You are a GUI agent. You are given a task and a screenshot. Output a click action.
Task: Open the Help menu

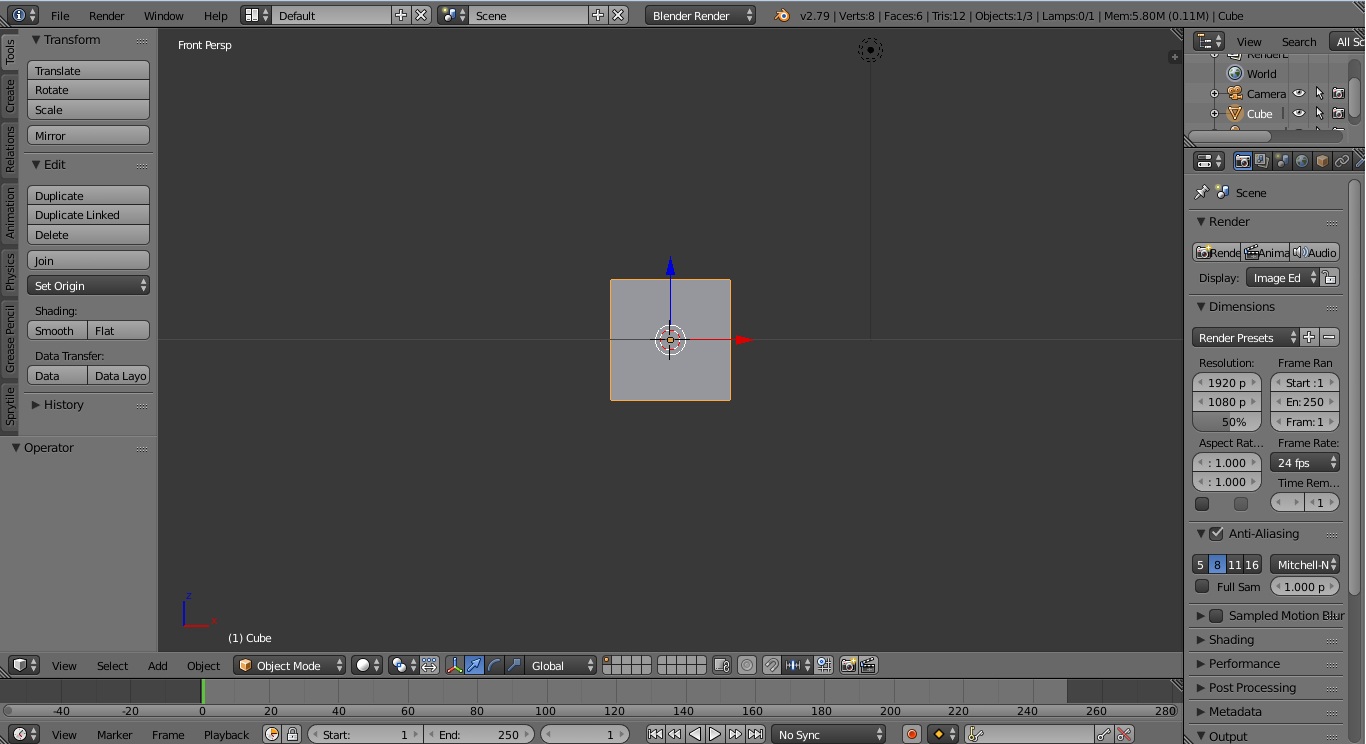coord(215,15)
